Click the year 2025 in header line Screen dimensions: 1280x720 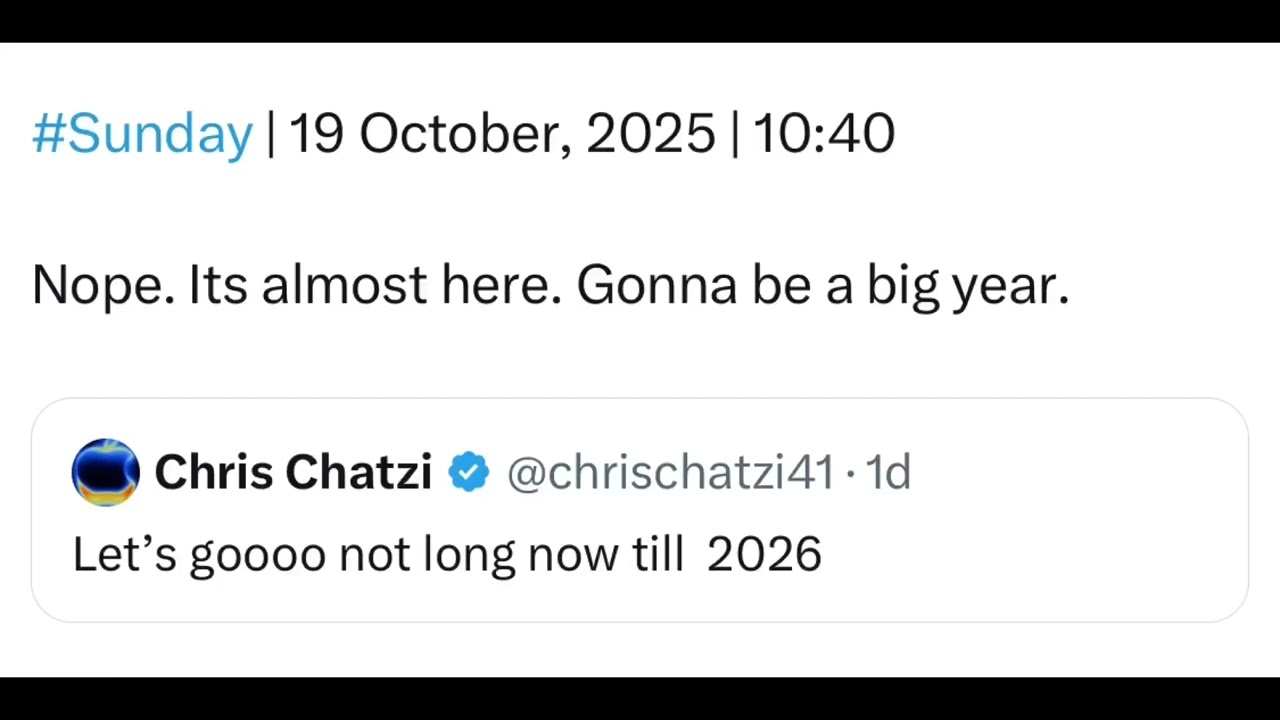(x=651, y=133)
